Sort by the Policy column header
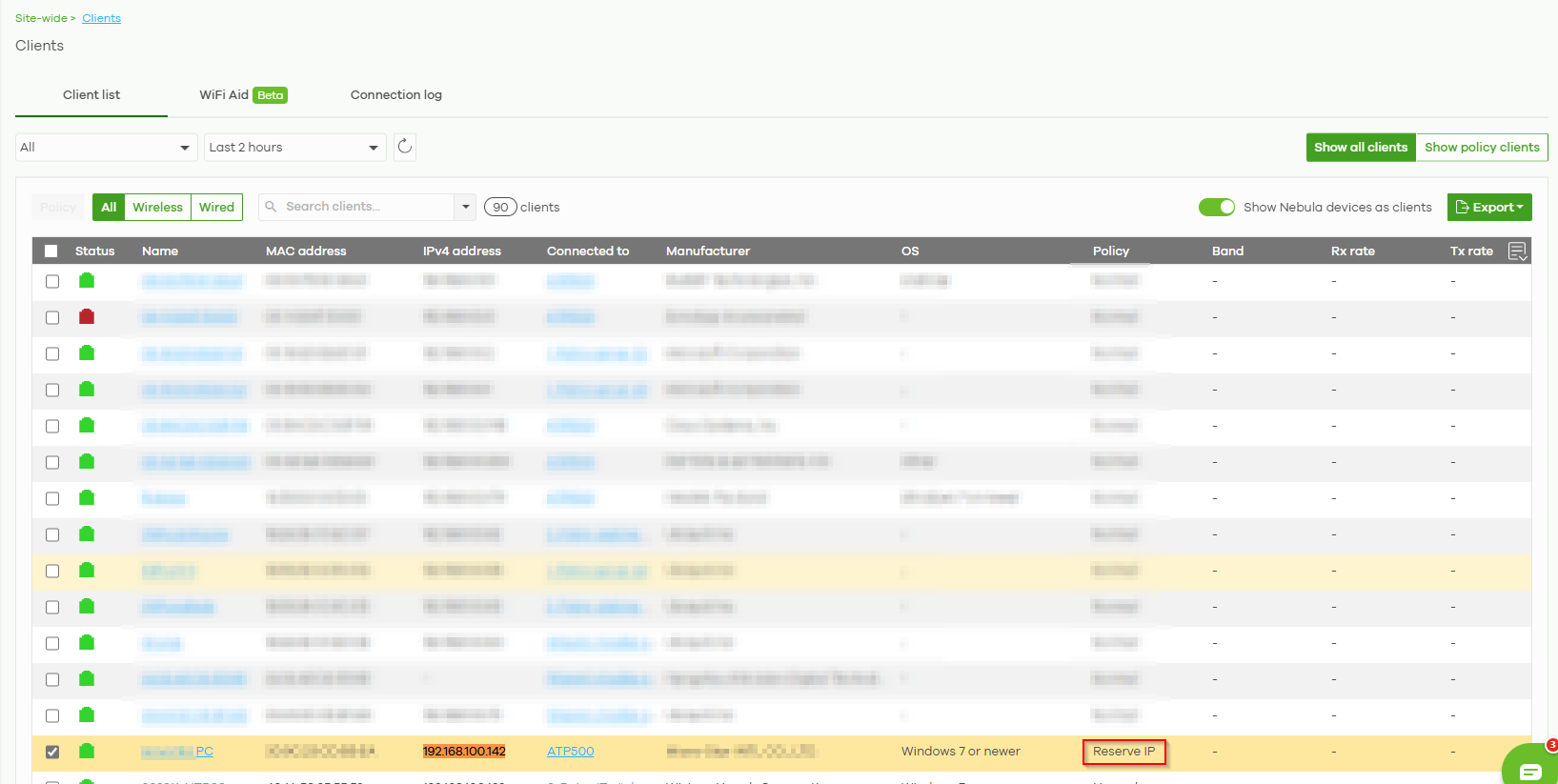 point(1111,251)
